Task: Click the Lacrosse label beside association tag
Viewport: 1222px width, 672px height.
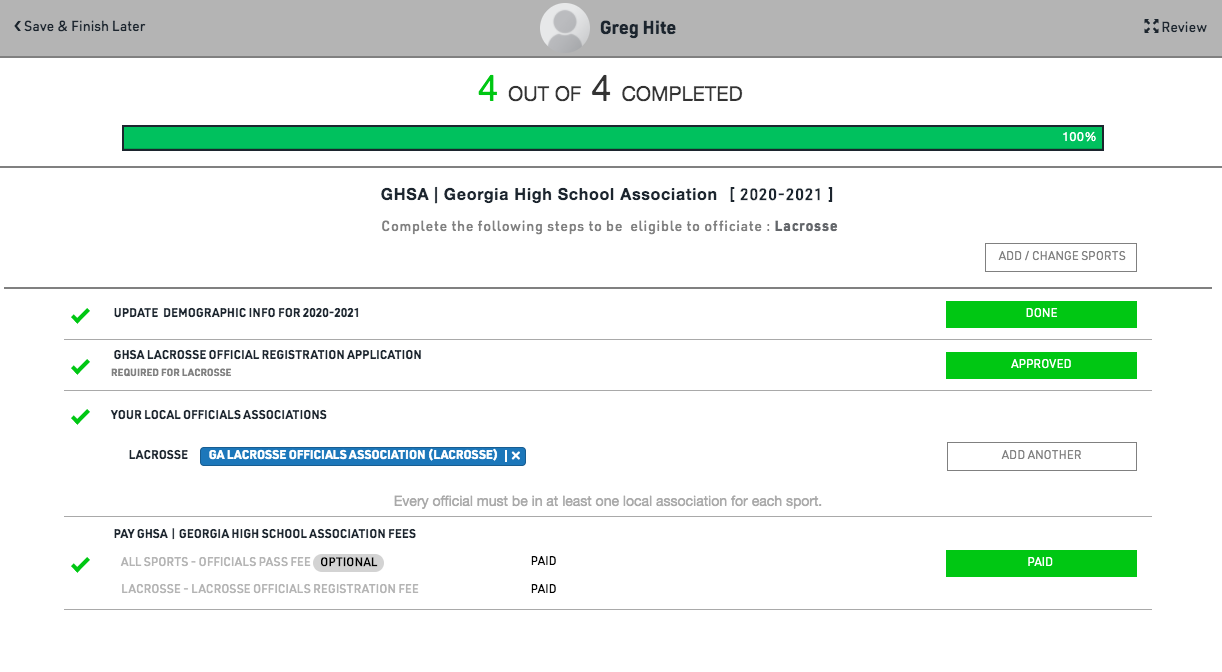Action: click(x=158, y=455)
